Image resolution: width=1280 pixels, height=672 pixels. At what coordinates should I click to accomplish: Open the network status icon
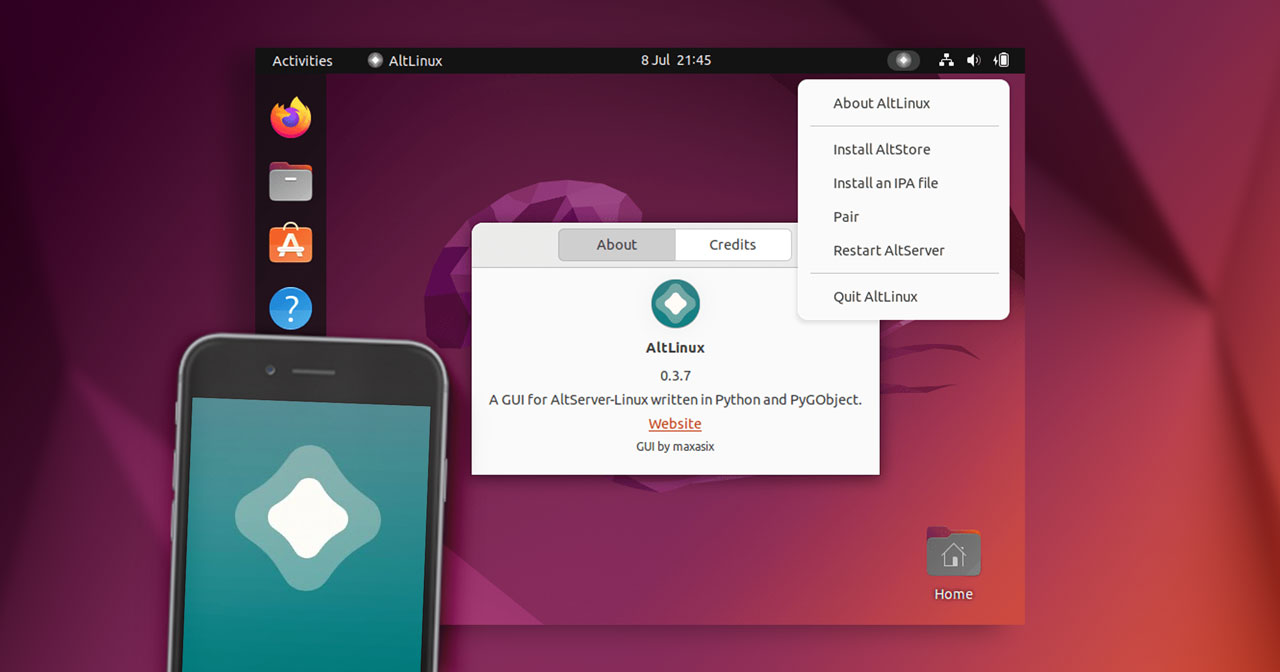click(946, 61)
